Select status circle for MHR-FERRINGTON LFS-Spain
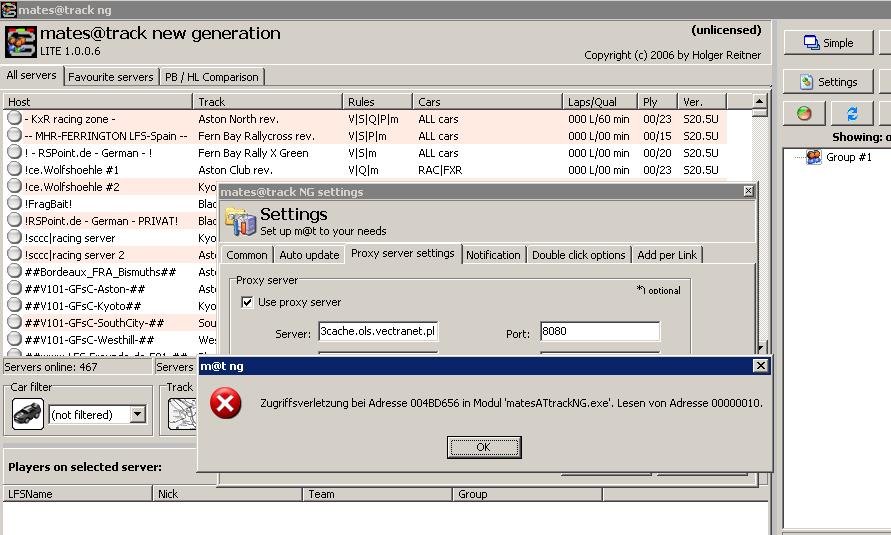This screenshot has width=891, height=535. pos(14,135)
